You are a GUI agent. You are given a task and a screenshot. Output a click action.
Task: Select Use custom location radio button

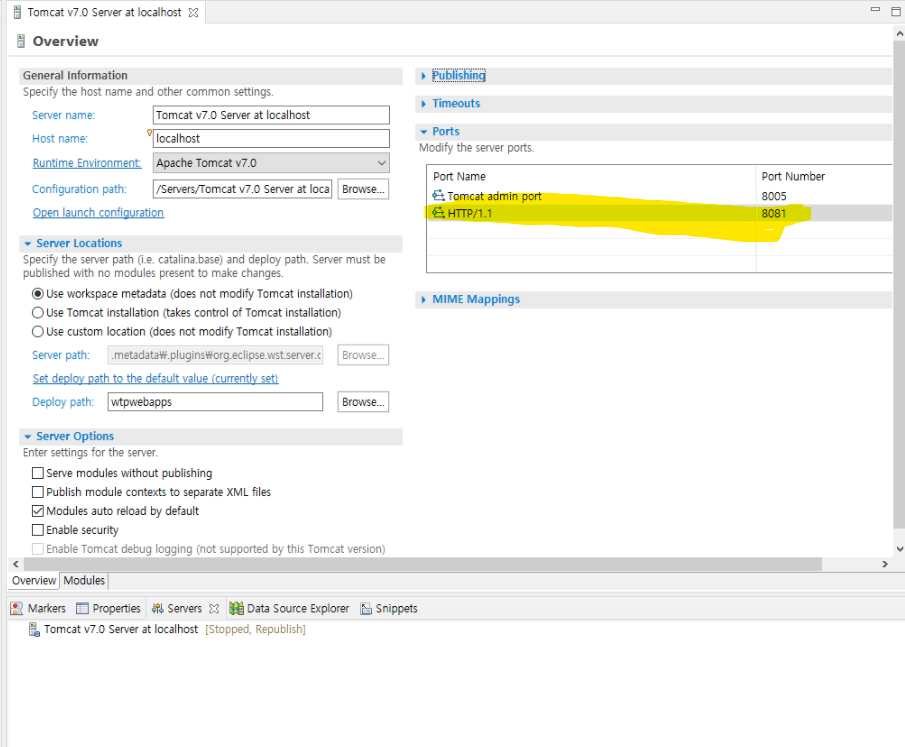click(x=38, y=332)
